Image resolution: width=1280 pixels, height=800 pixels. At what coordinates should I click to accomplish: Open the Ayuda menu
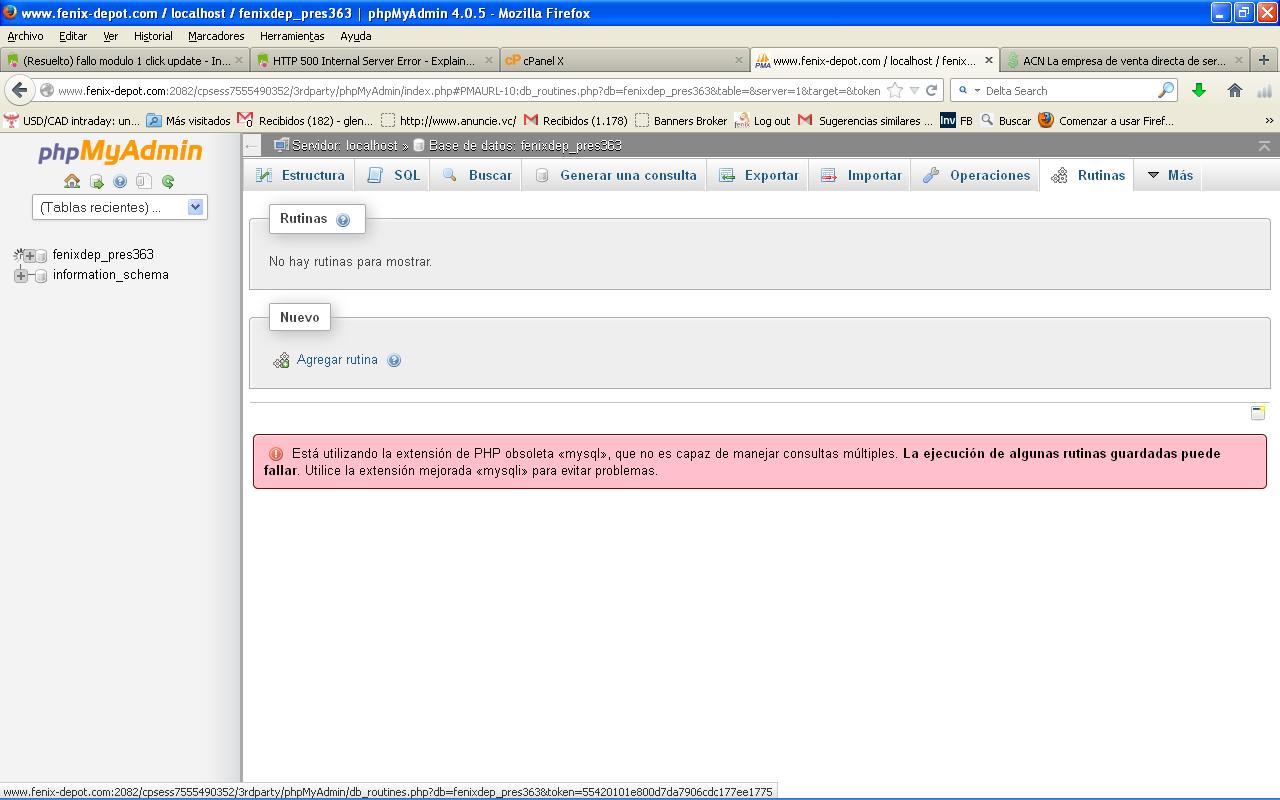(x=355, y=36)
